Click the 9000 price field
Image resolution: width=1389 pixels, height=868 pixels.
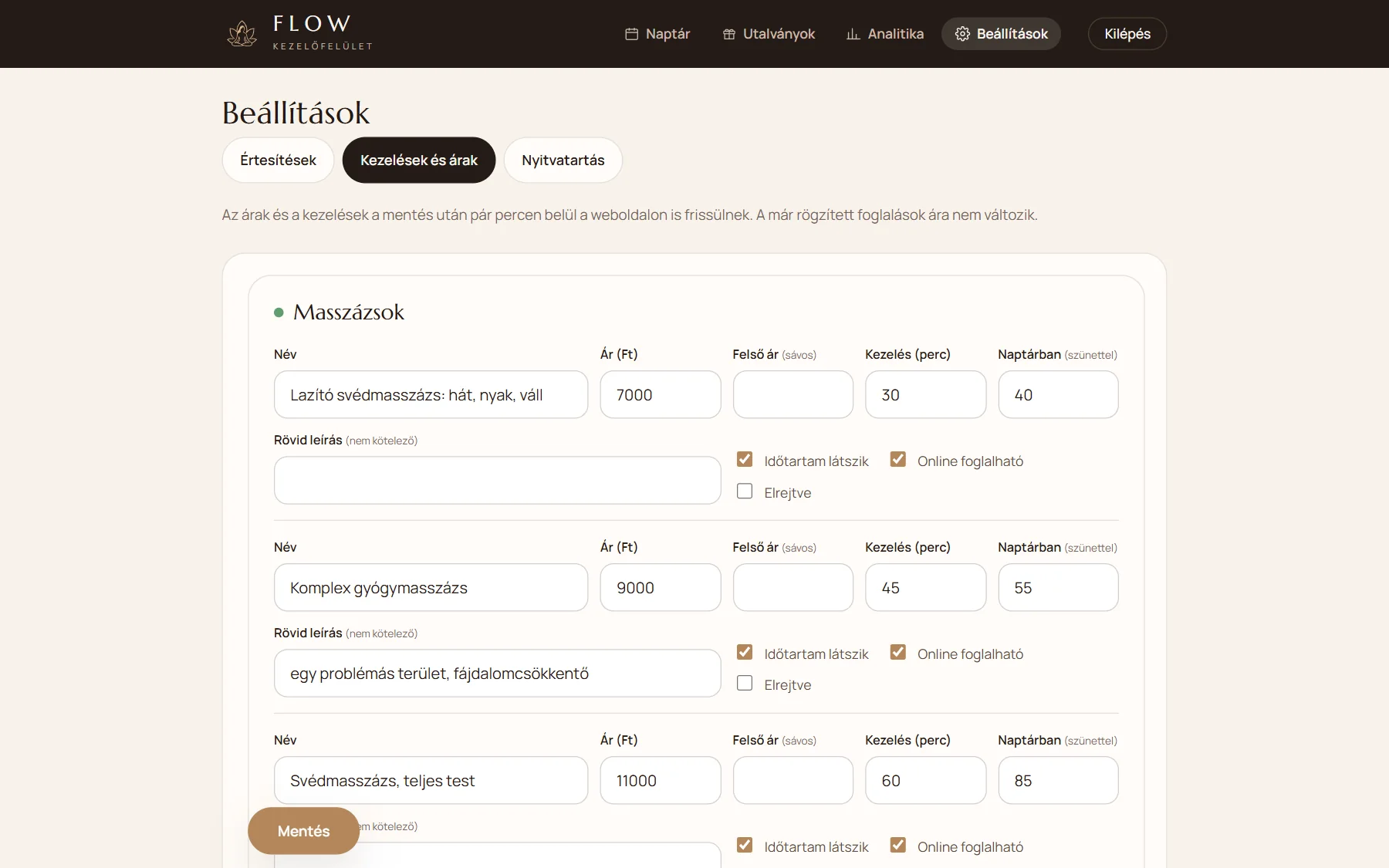click(x=661, y=588)
